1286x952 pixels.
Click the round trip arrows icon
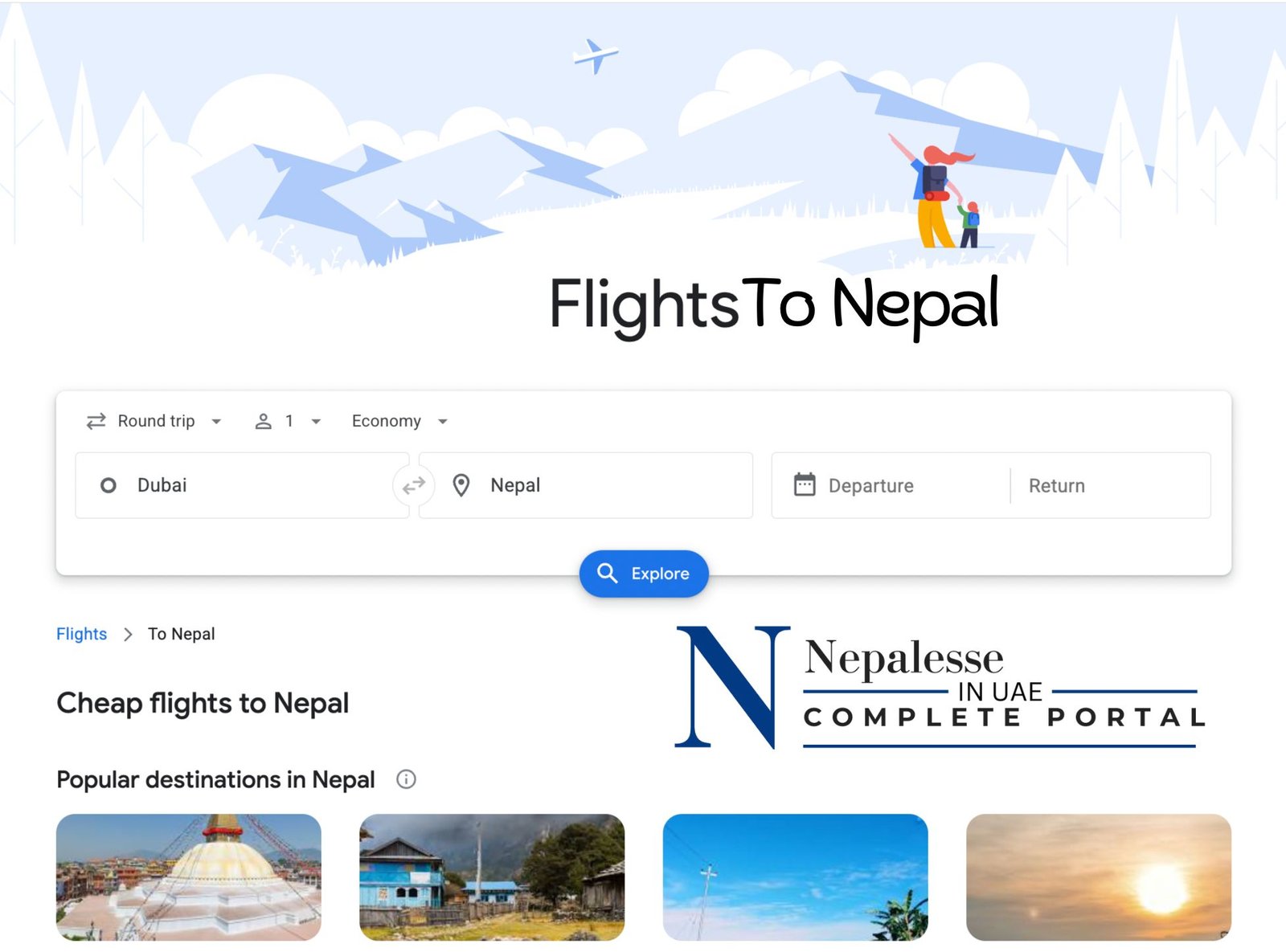[96, 421]
